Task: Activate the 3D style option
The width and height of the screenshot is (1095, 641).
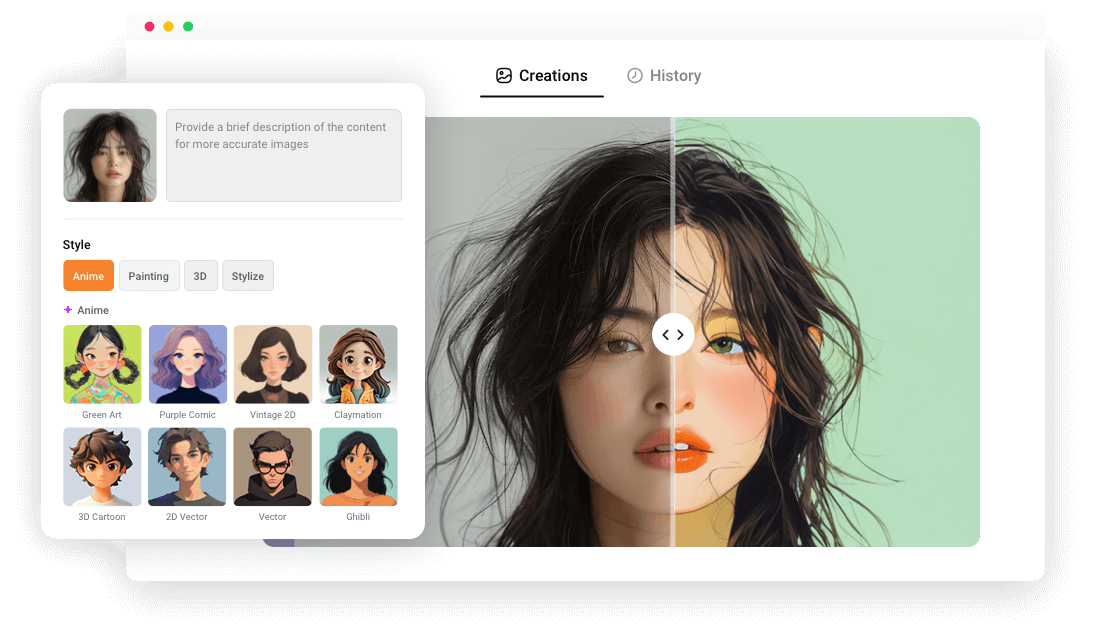Action: click(x=200, y=275)
